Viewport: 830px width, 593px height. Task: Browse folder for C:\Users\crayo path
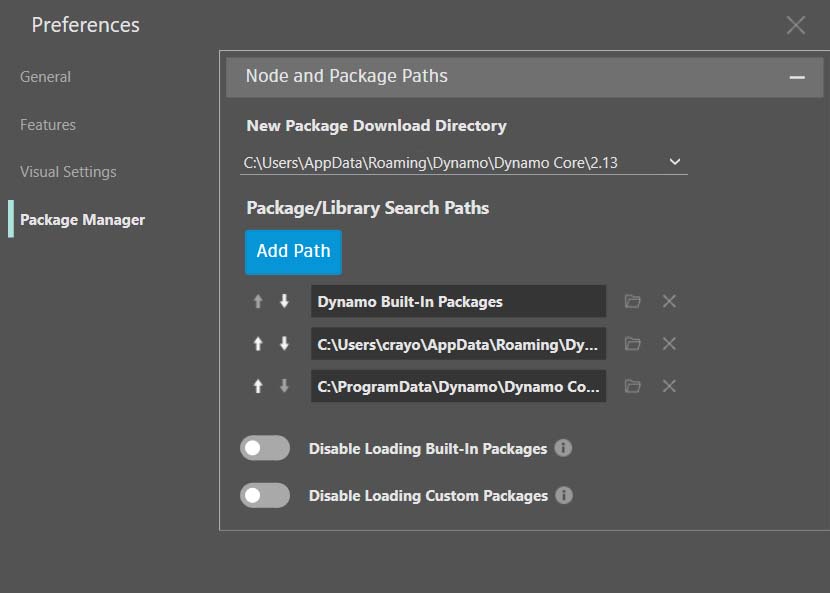tap(633, 344)
